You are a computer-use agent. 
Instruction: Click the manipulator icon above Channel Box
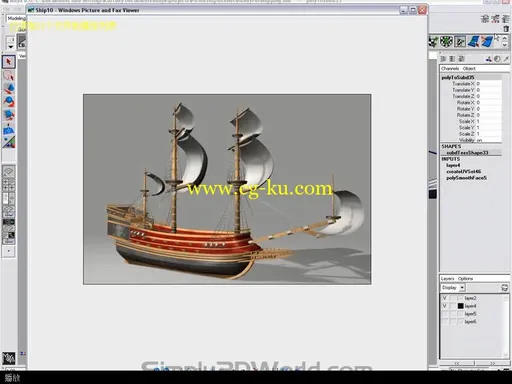click(x=489, y=59)
